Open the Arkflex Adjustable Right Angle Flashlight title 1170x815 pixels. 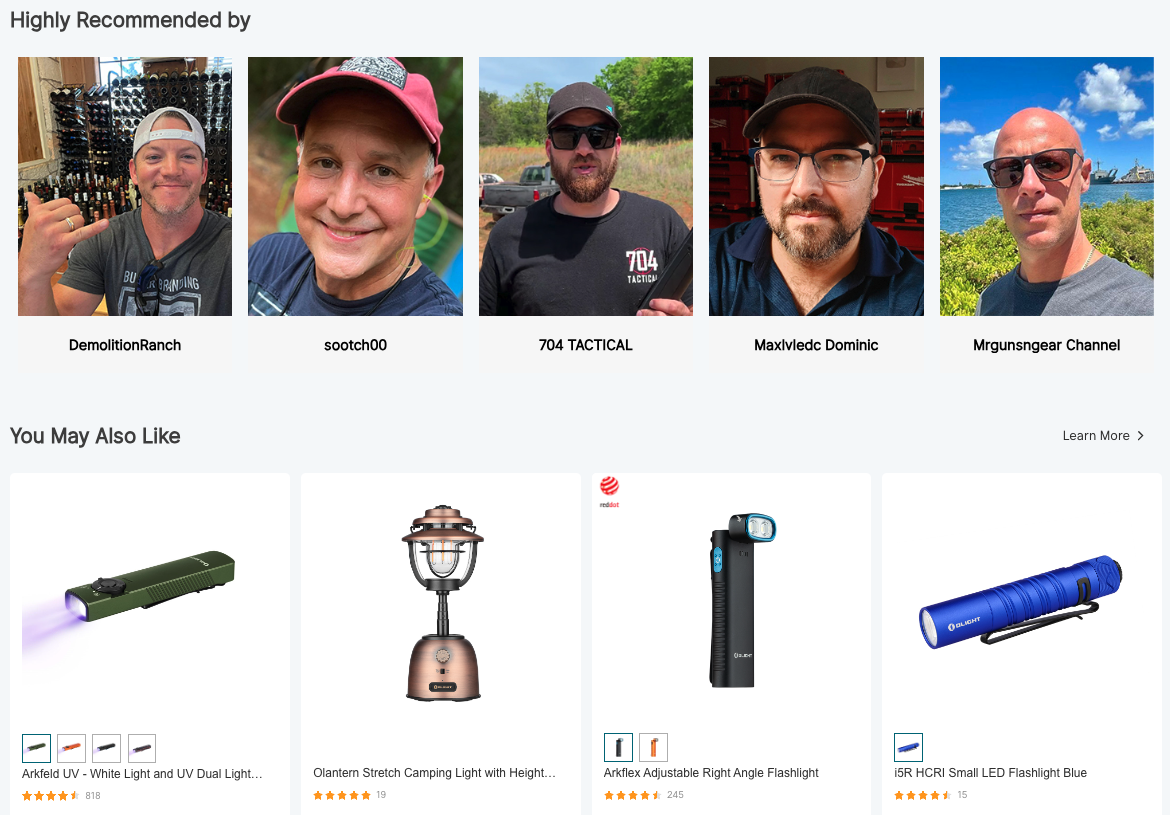click(711, 772)
